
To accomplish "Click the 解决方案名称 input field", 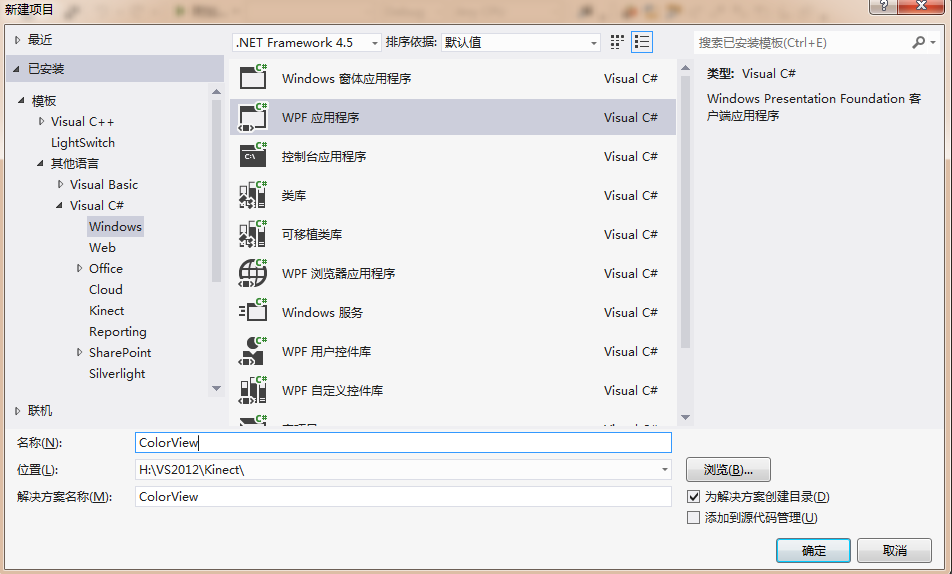I will [403, 496].
